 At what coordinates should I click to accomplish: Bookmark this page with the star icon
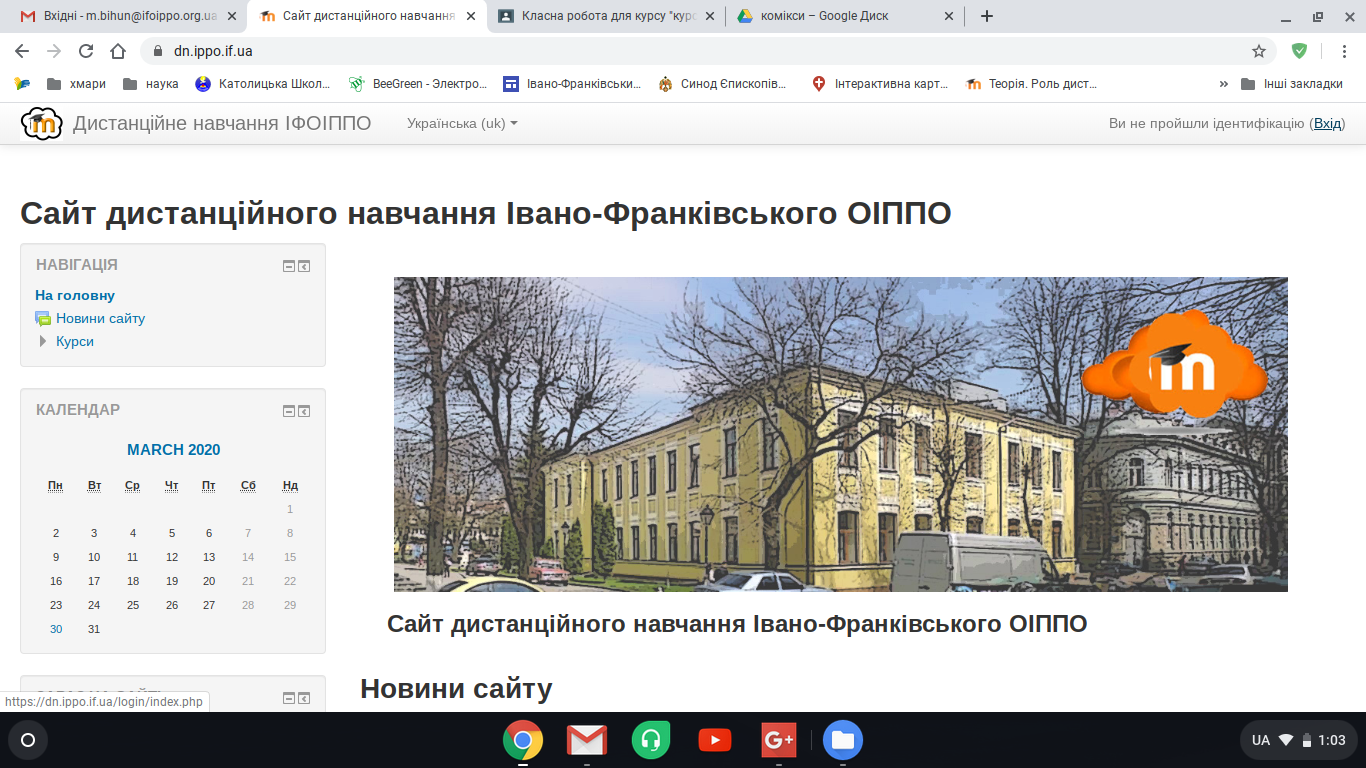click(1259, 51)
